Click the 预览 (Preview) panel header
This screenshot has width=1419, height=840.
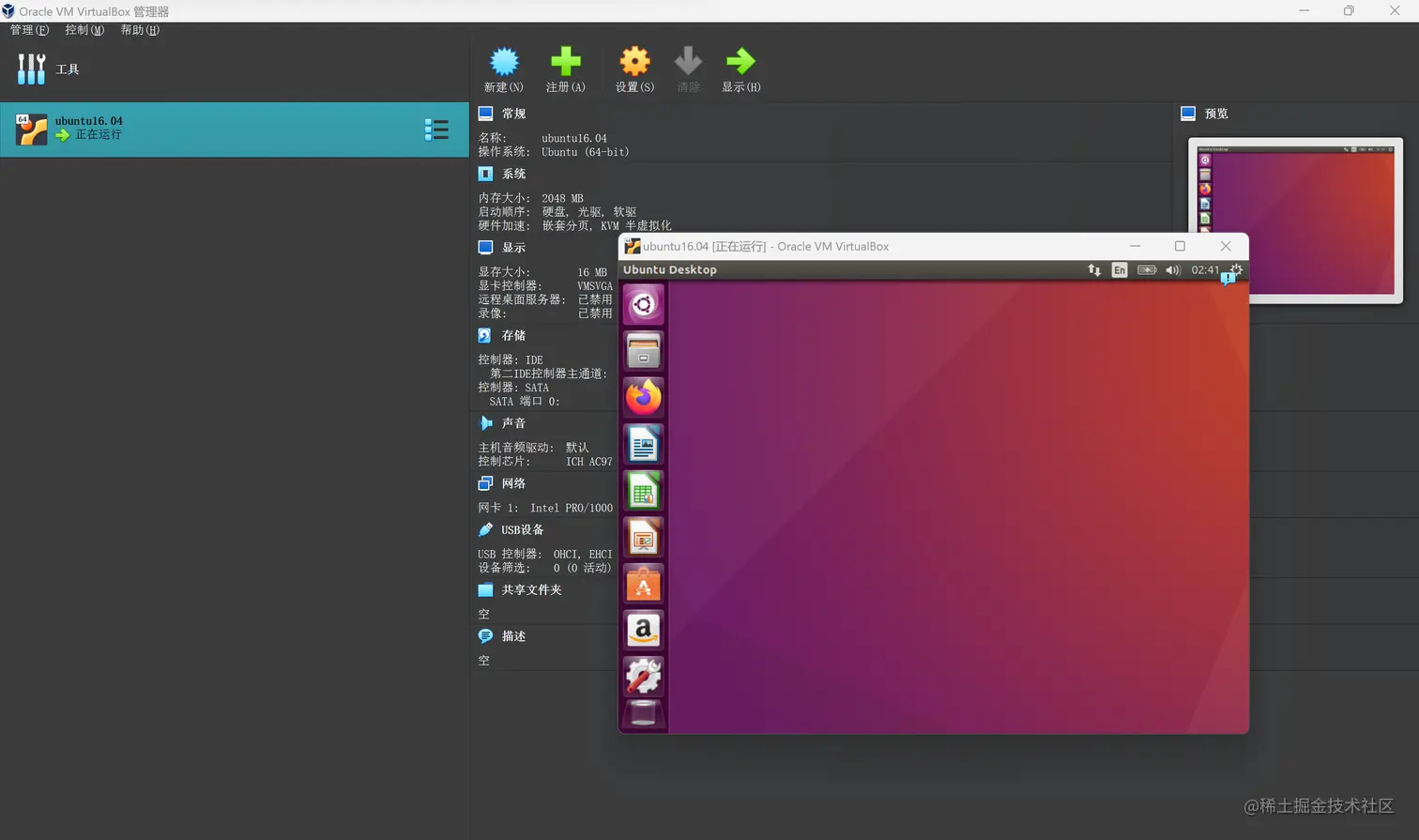pos(1216,114)
